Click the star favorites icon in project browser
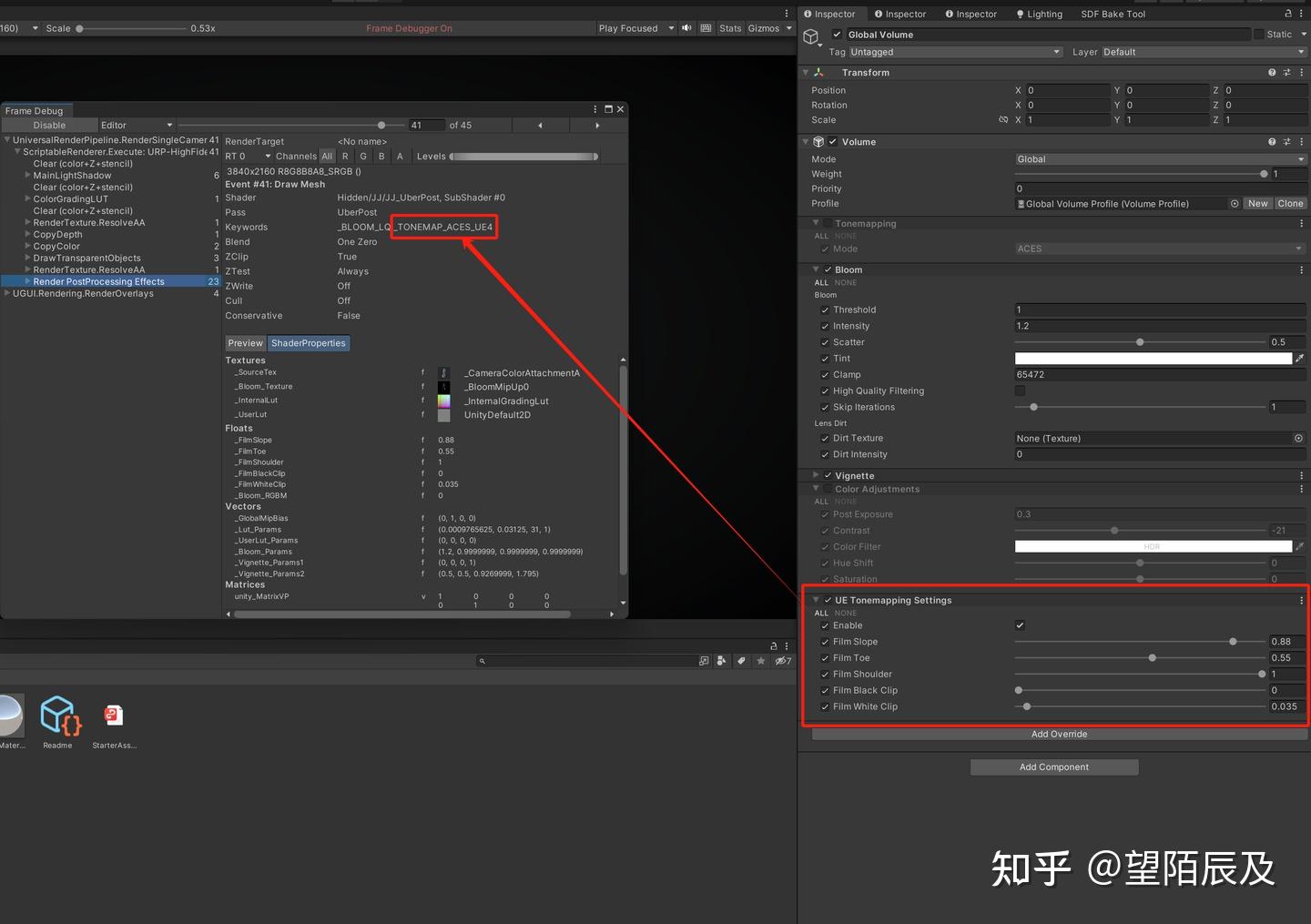The image size is (1311, 924). pos(761,660)
